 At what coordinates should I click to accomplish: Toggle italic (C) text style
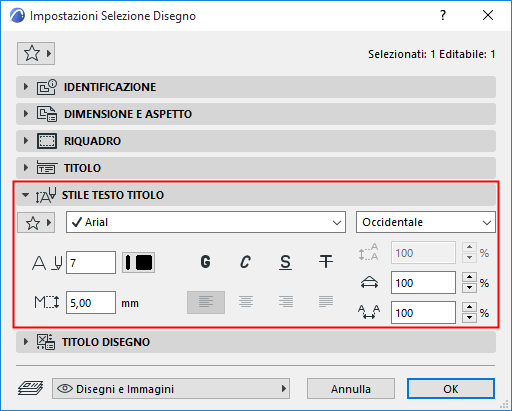point(246,262)
